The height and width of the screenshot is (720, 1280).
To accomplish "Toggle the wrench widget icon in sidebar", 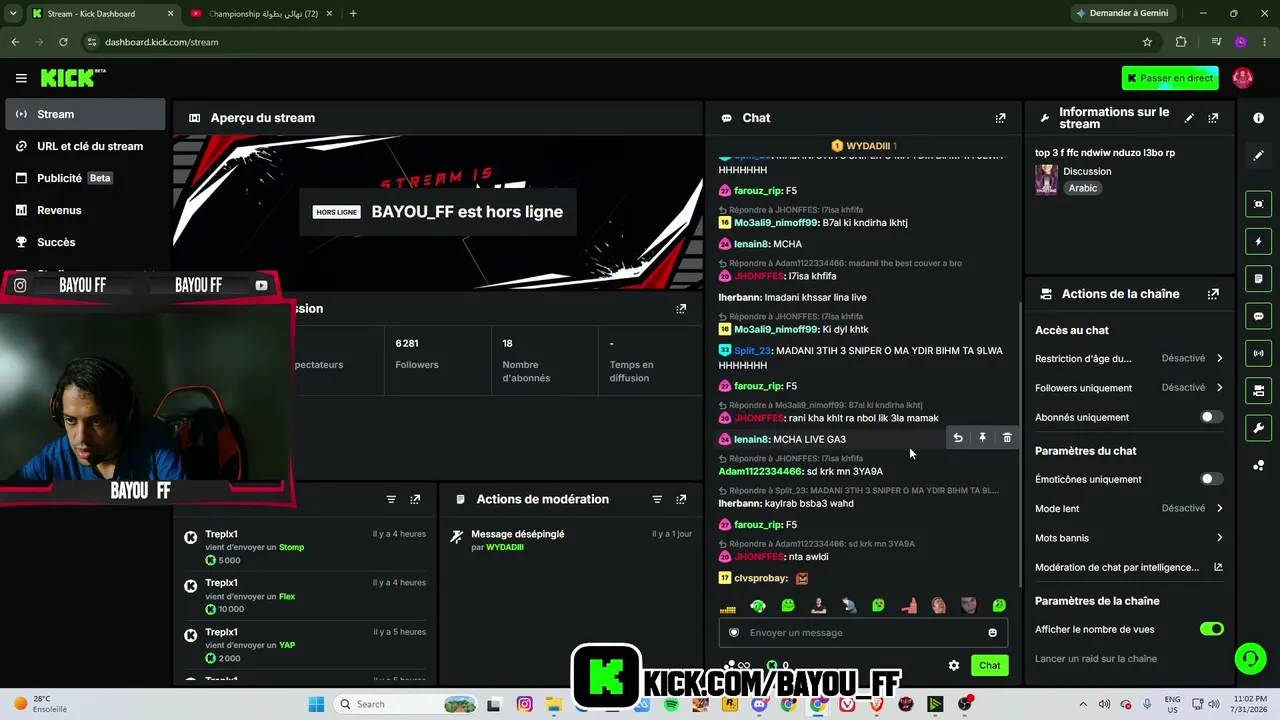I will (x=1259, y=428).
